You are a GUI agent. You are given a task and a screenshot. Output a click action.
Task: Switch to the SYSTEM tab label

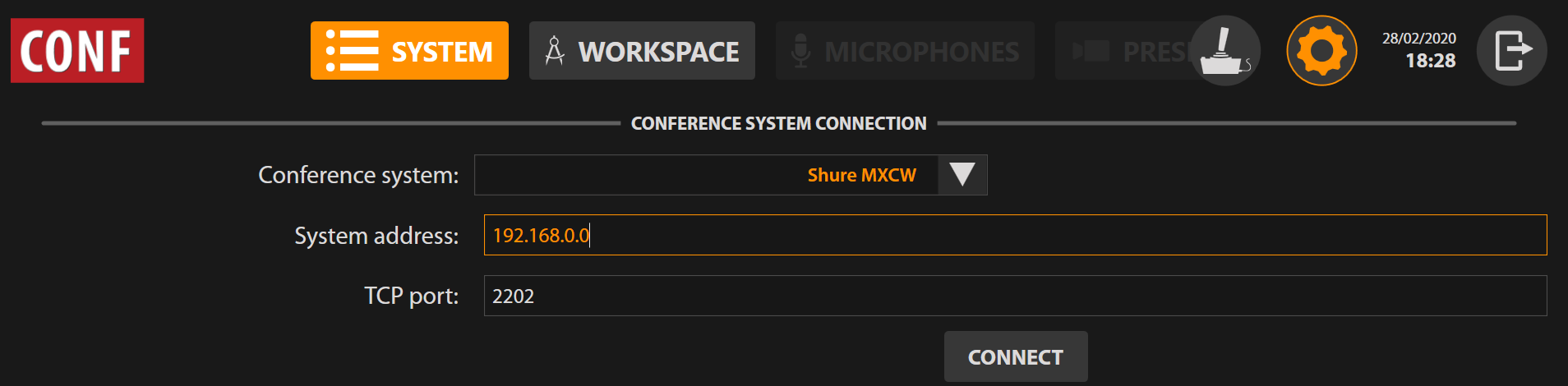(442, 52)
